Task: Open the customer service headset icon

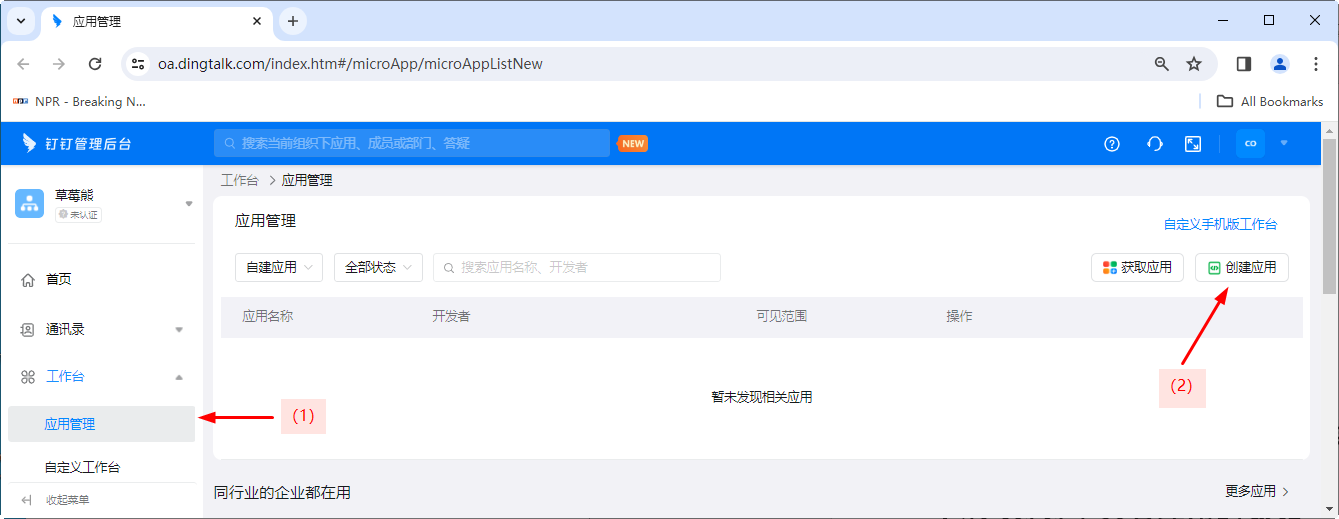Action: [1154, 144]
